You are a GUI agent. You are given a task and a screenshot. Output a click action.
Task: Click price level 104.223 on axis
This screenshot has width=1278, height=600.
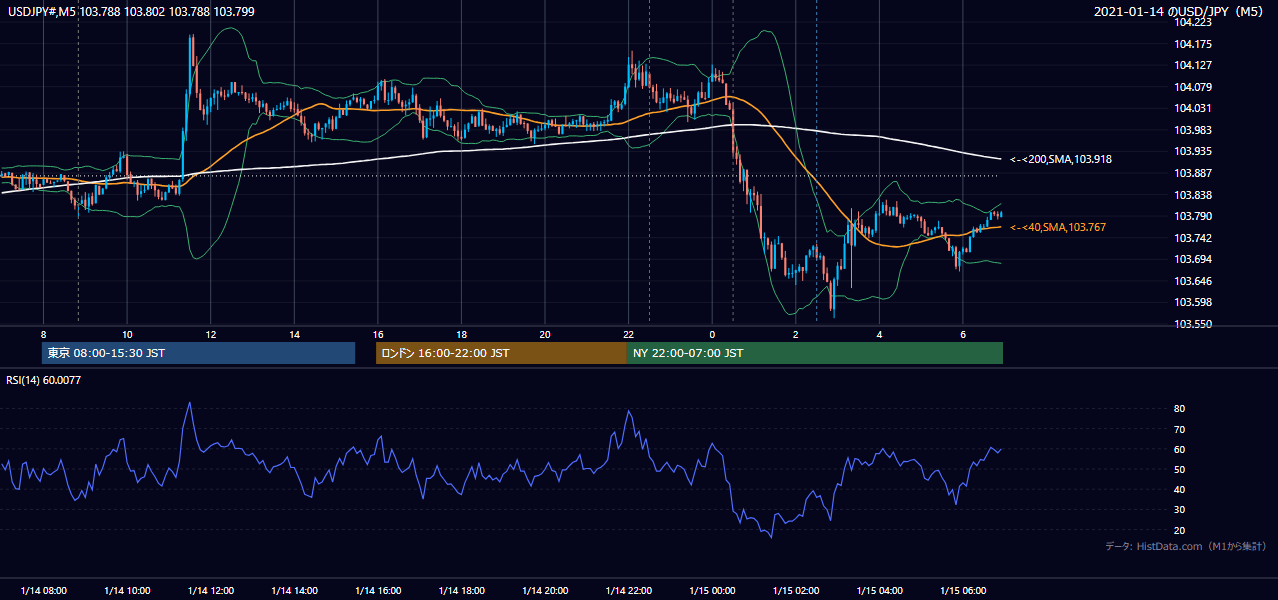1194,22
